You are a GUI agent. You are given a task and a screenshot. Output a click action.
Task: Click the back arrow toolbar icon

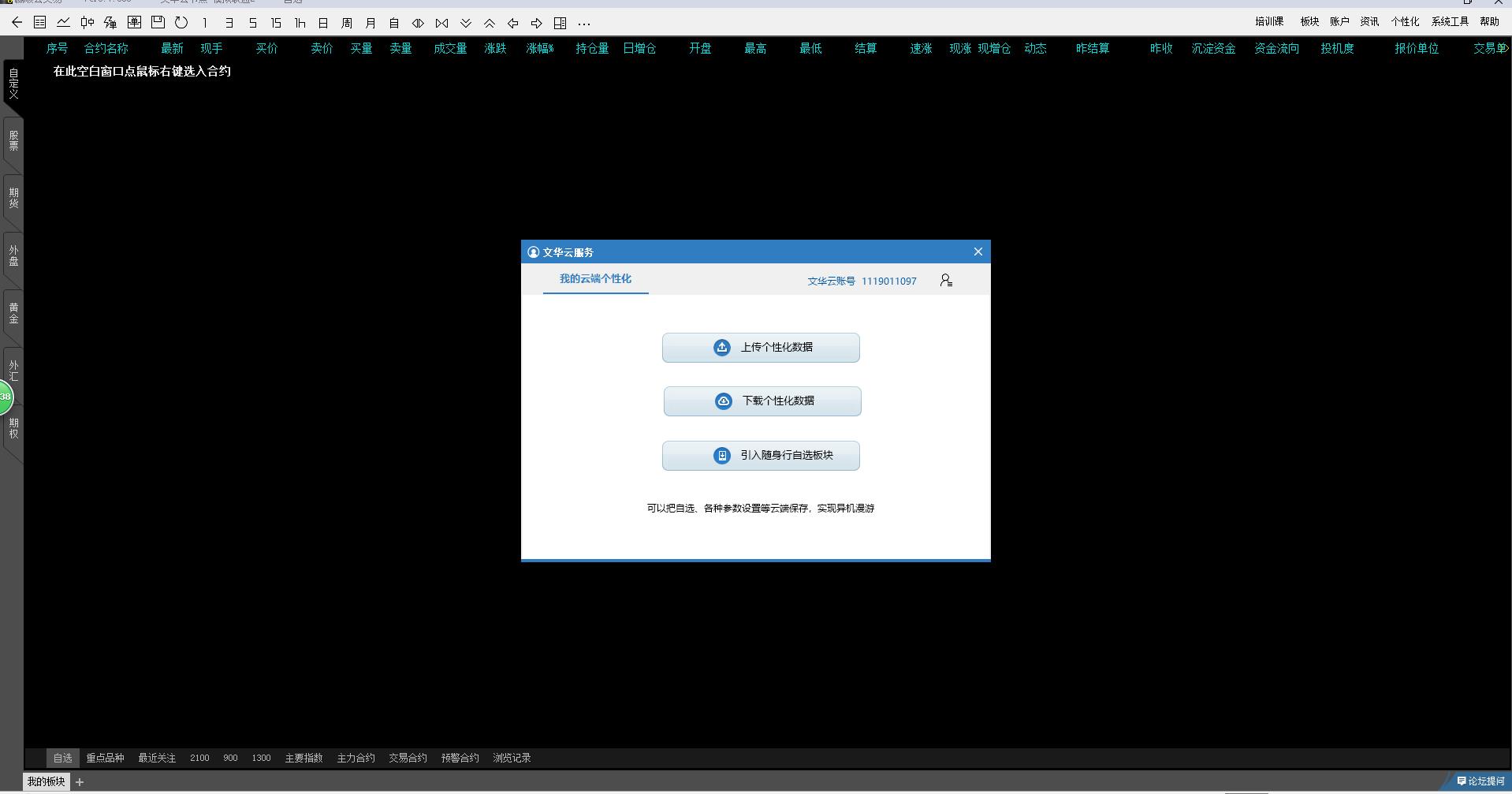coord(17,23)
